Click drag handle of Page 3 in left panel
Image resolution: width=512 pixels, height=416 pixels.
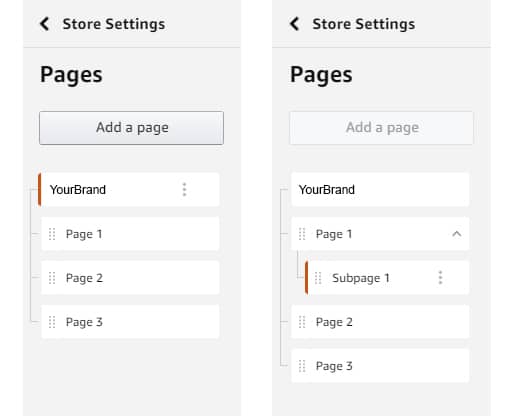(x=52, y=322)
